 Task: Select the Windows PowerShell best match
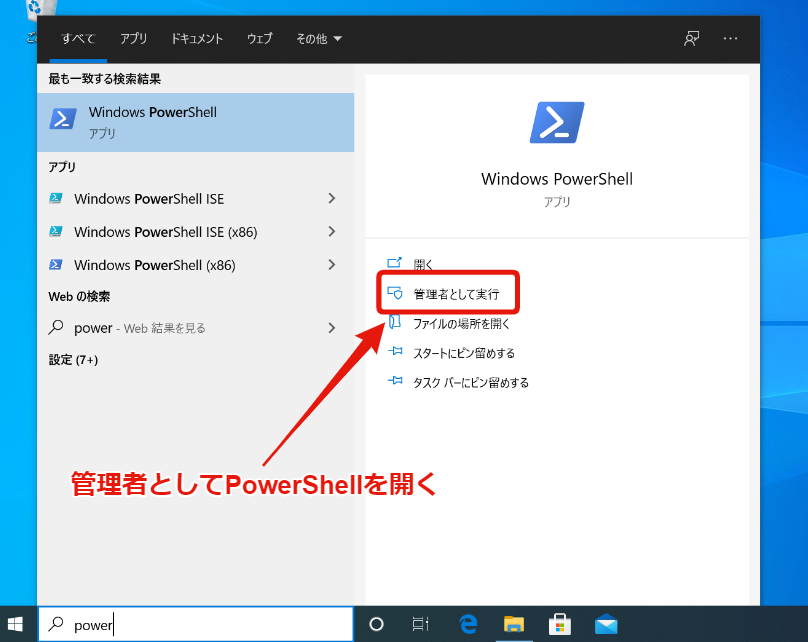[x=195, y=123]
